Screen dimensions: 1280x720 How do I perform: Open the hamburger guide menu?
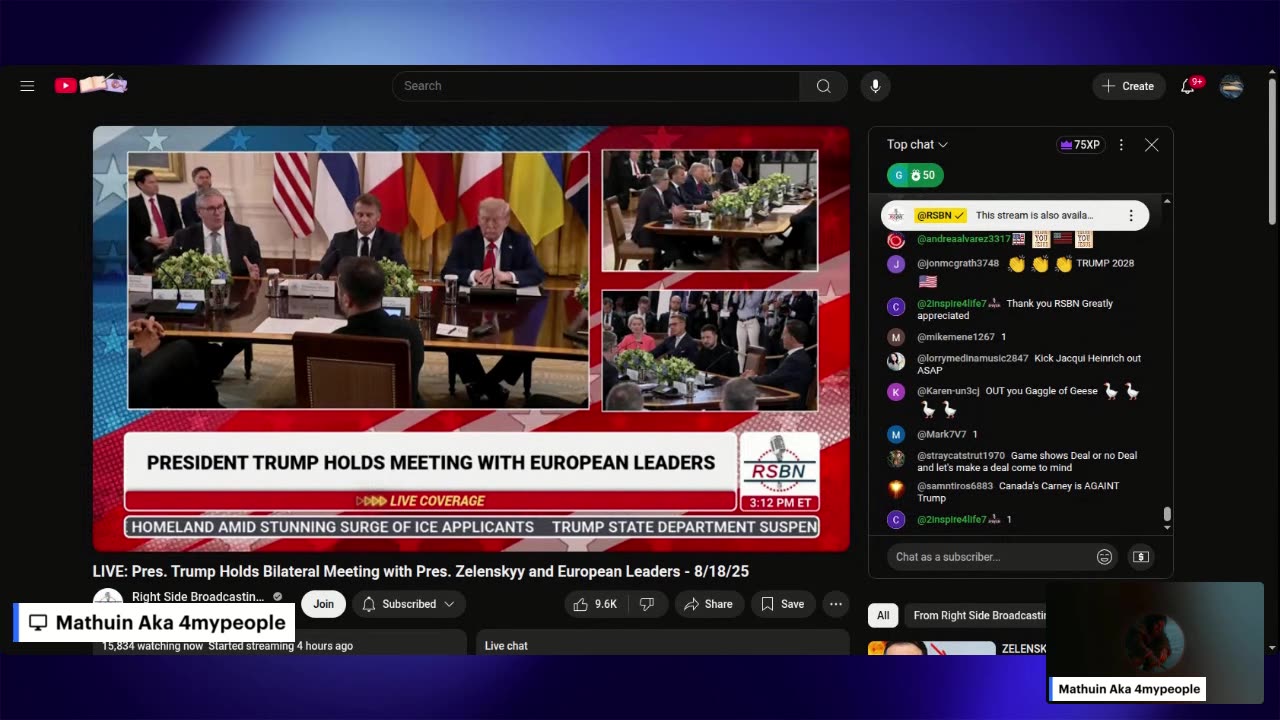click(x=27, y=86)
